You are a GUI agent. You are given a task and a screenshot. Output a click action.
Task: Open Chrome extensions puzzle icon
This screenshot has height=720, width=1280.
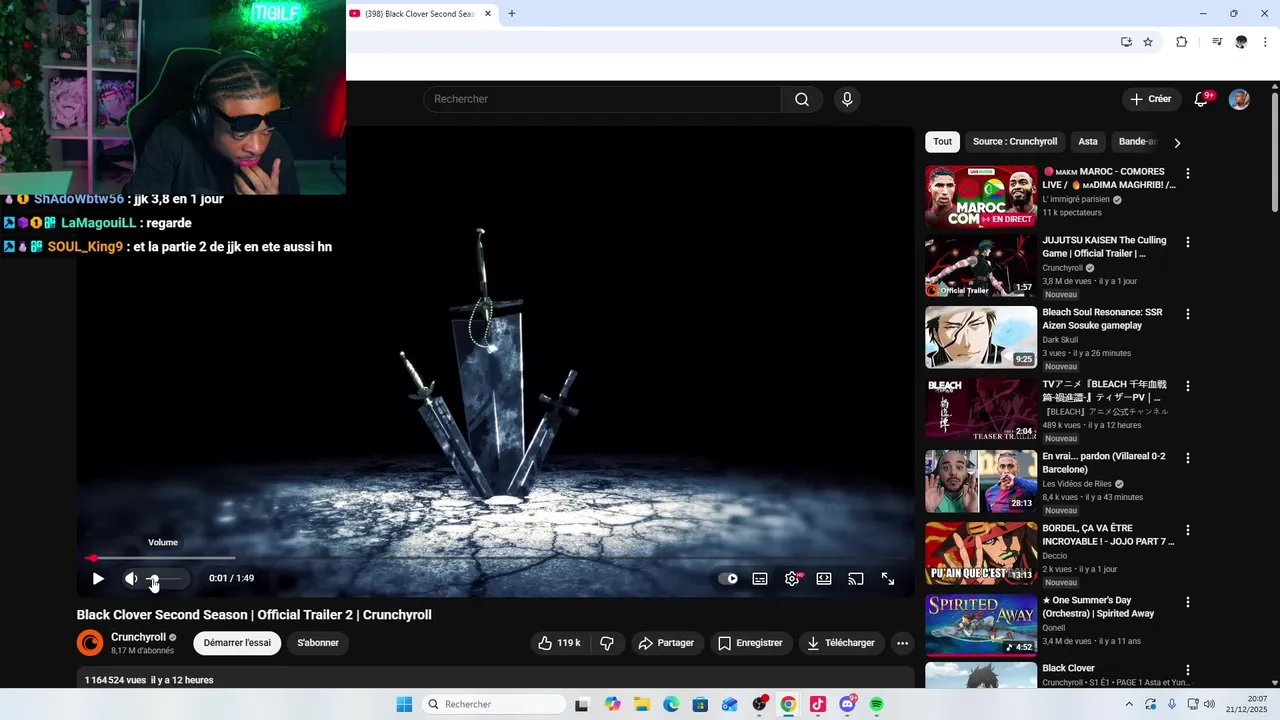click(1181, 42)
